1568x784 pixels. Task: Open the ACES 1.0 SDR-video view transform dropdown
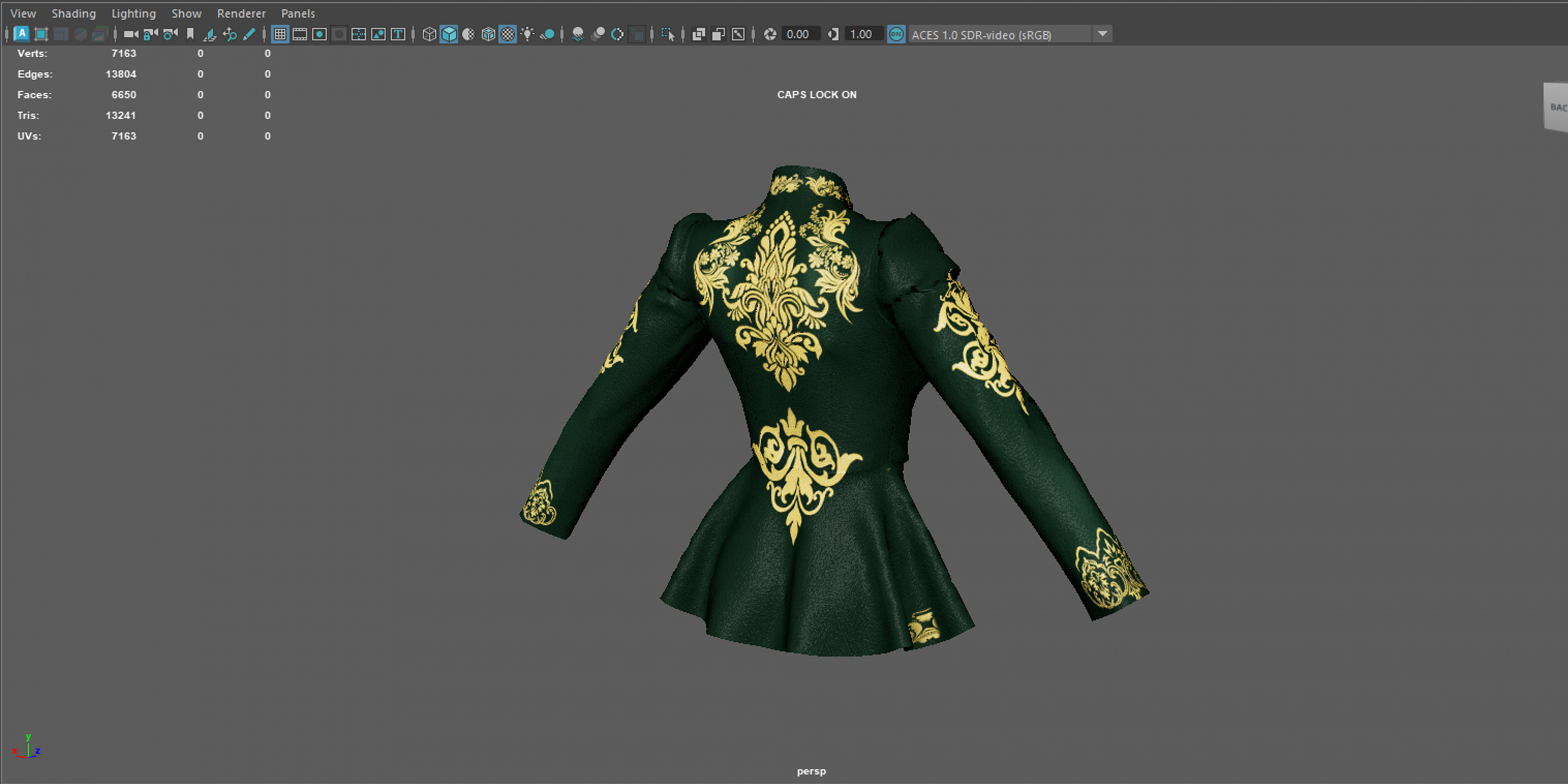coord(1011,35)
